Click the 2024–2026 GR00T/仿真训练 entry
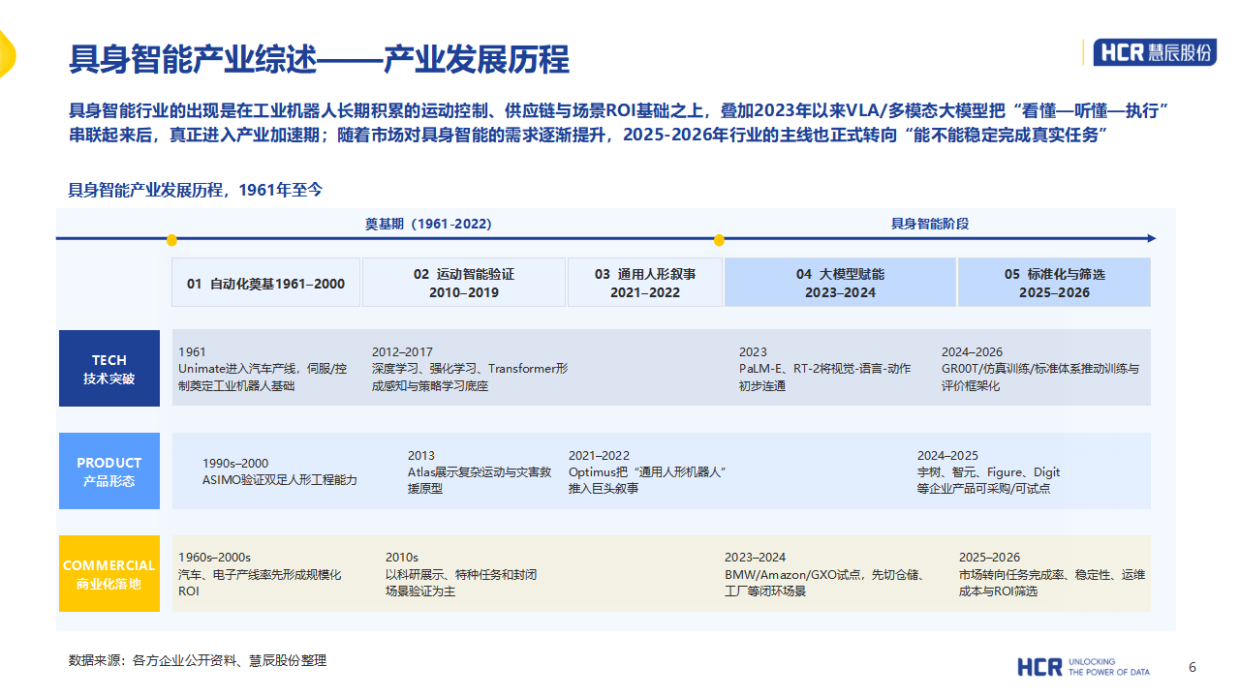Viewport: 1240px width, 697px height. [x=1040, y=368]
